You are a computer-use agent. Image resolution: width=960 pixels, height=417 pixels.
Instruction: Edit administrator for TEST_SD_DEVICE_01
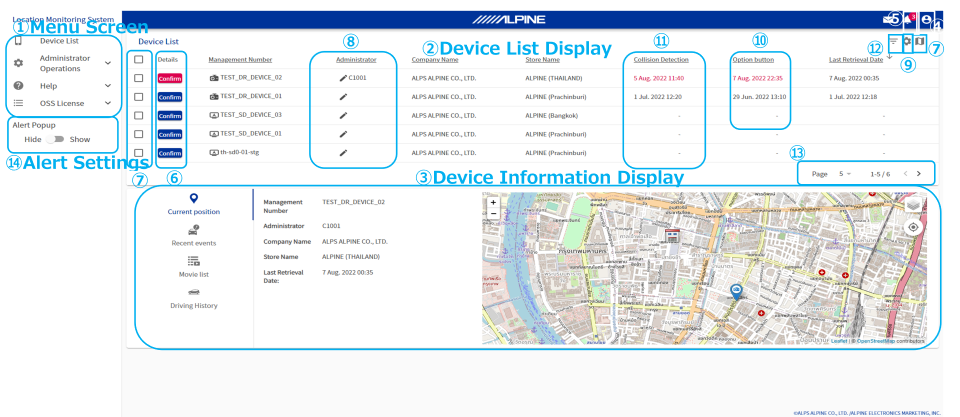(343, 134)
